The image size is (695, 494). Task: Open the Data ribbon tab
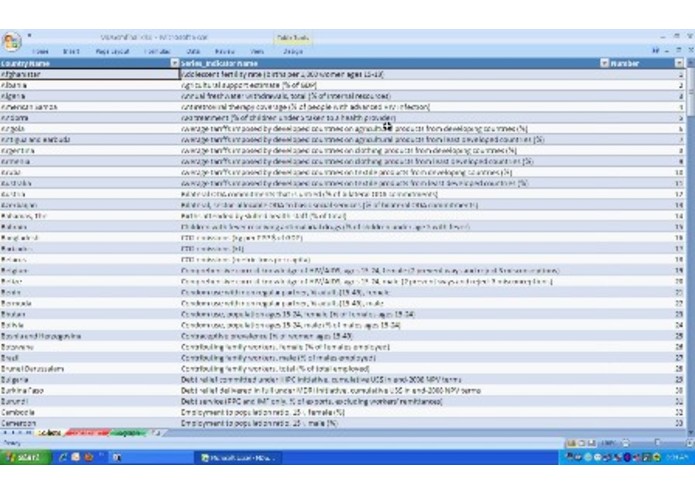pos(193,51)
